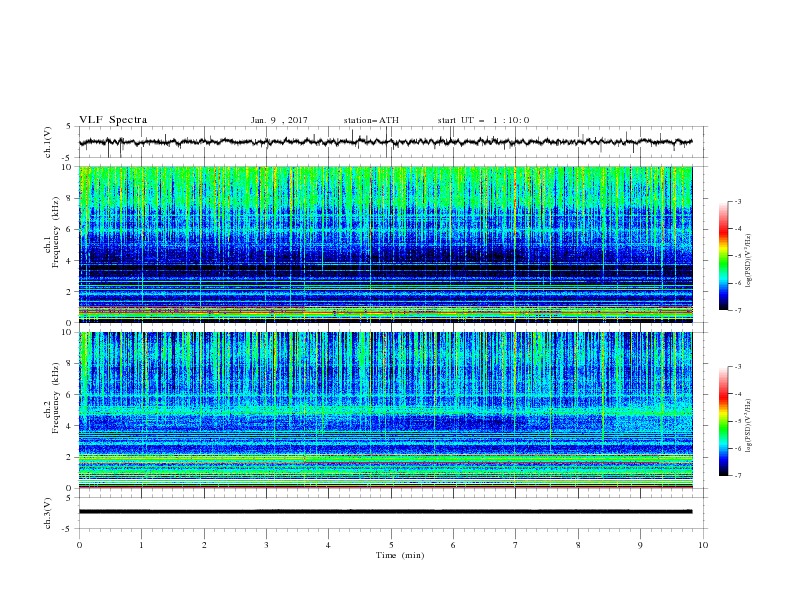Viewport: 792px width, 612px height.
Task: Click the 'station=ATH' label
Action: click(371, 120)
